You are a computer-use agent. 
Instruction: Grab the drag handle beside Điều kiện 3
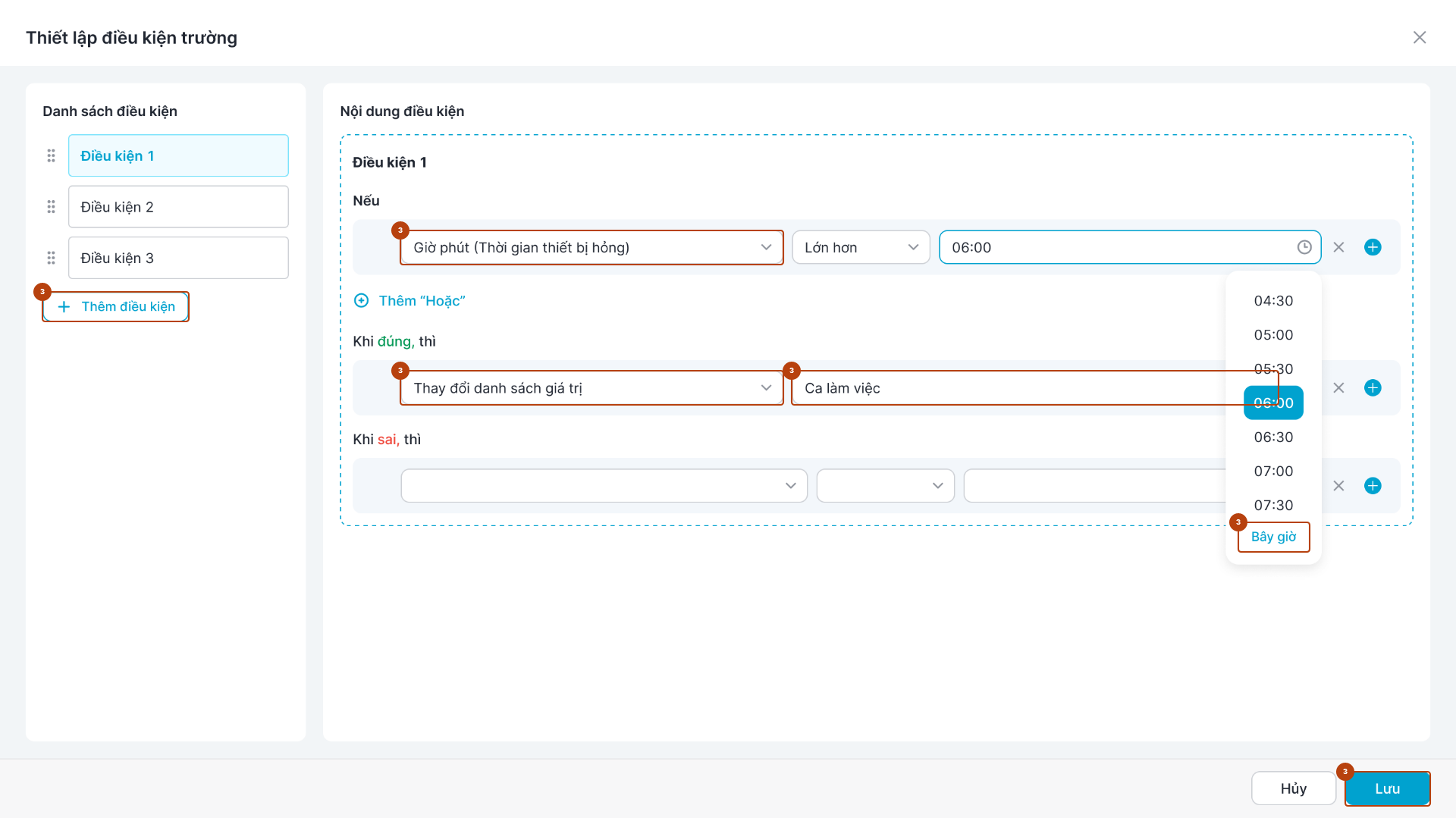(x=51, y=258)
